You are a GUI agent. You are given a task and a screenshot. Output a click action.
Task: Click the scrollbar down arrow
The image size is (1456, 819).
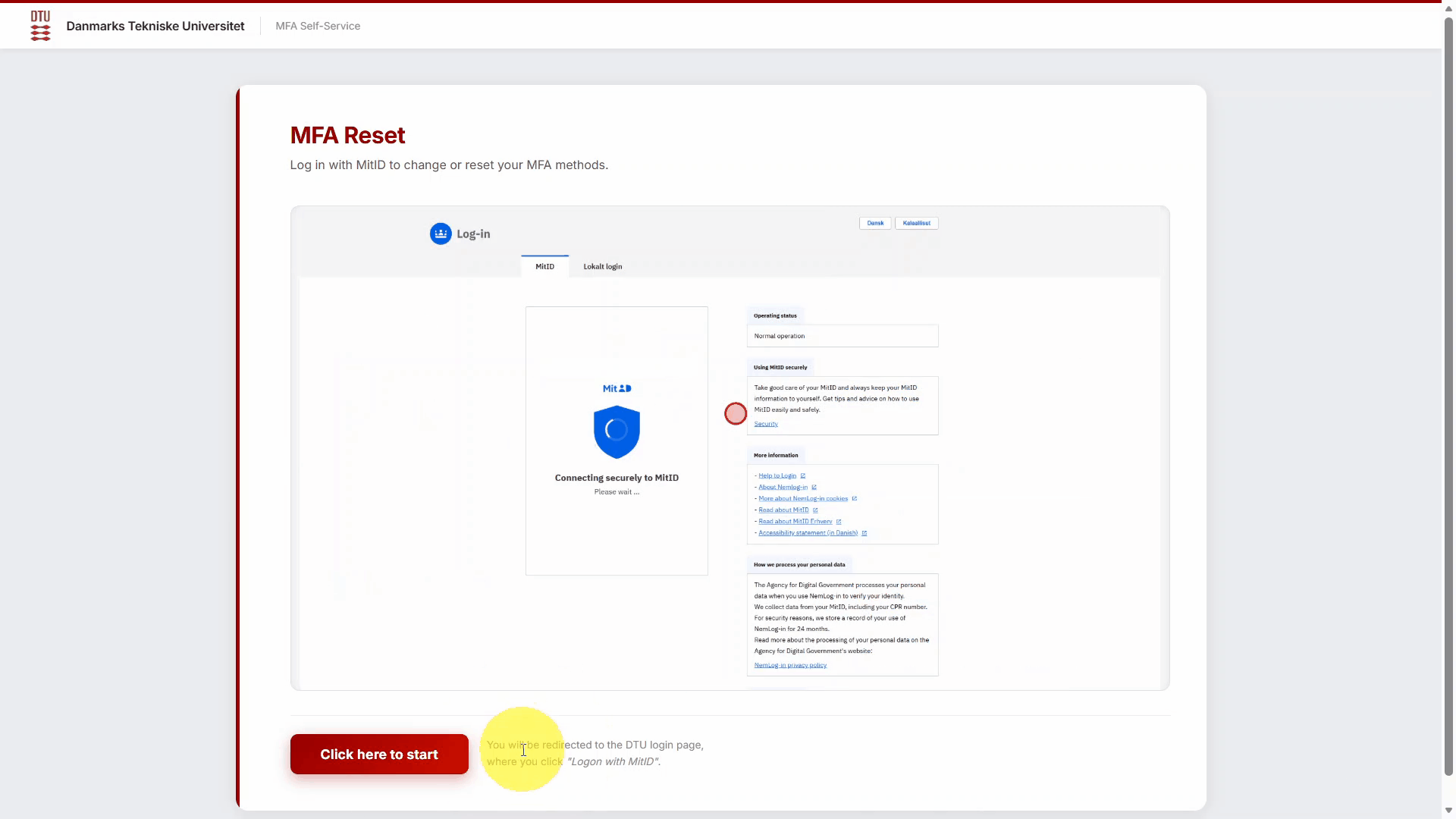pyautogui.click(x=1448, y=811)
